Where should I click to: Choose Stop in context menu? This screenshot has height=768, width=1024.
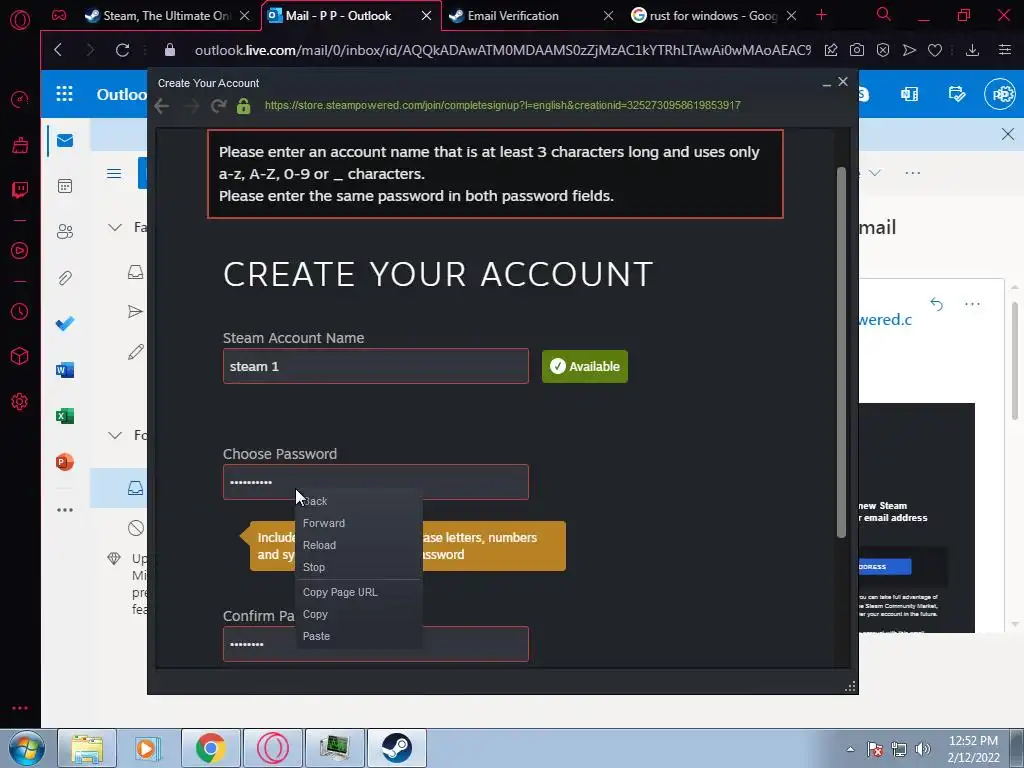coord(359,567)
